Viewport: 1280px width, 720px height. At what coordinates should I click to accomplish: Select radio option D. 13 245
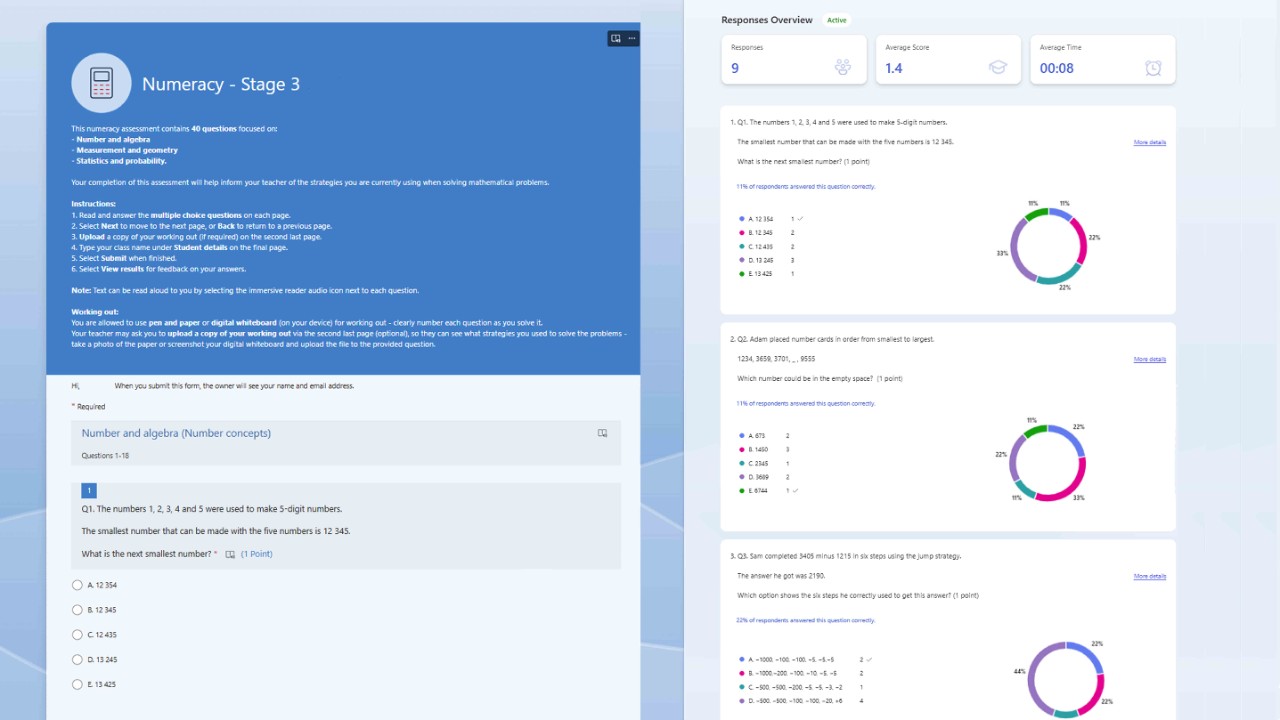click(x=77, y=660)
